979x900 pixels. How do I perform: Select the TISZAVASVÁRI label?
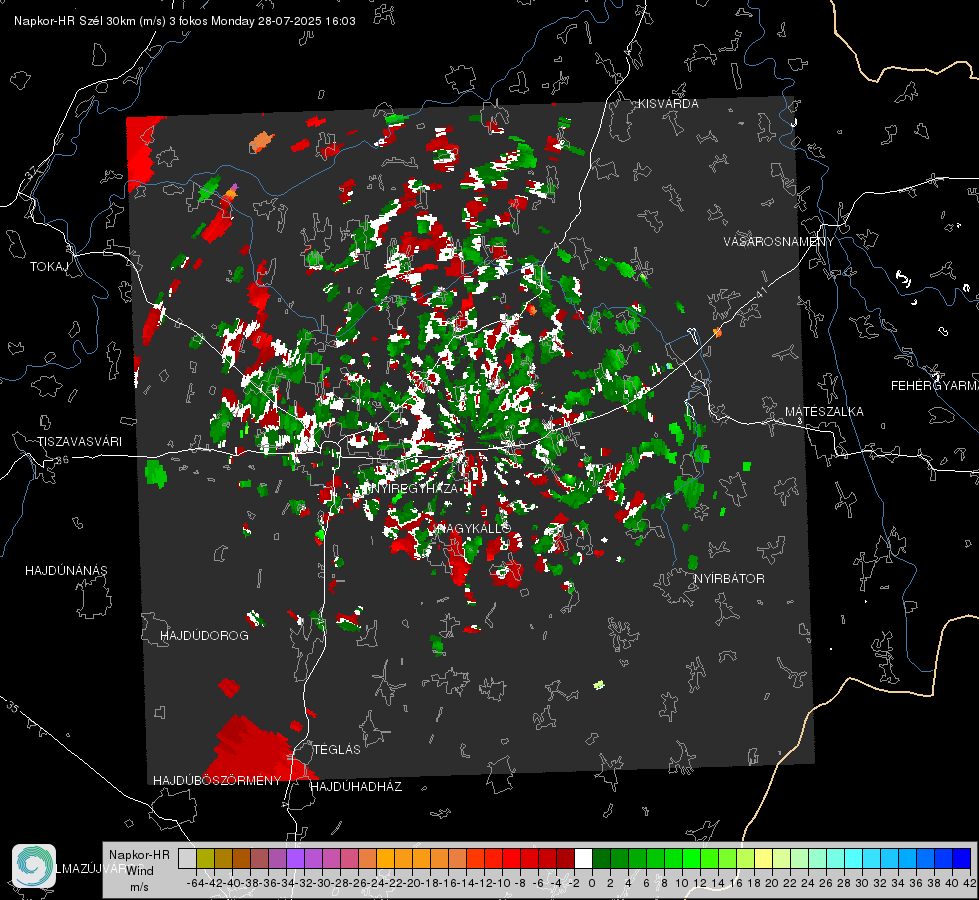[x=79, y=442]
